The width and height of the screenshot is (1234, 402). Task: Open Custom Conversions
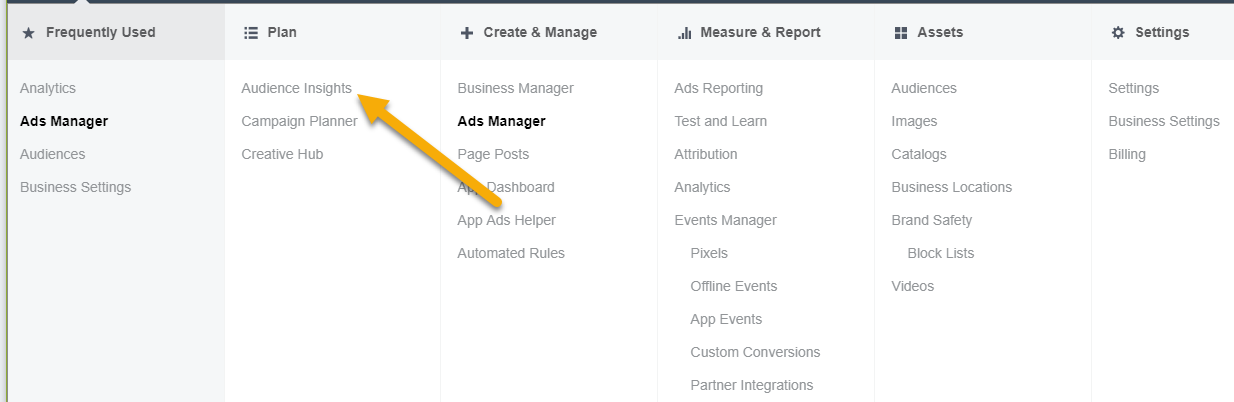pos(755,352)
